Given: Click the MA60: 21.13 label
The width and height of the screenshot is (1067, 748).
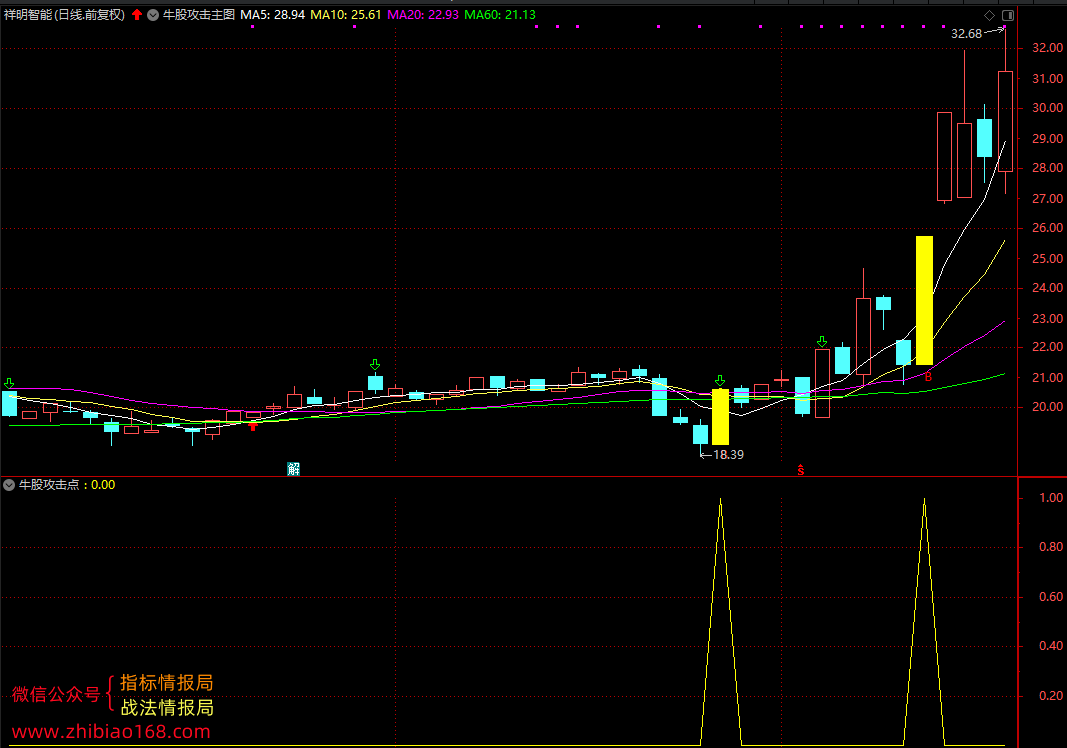Looking at the screenshot, I should 500,14.
